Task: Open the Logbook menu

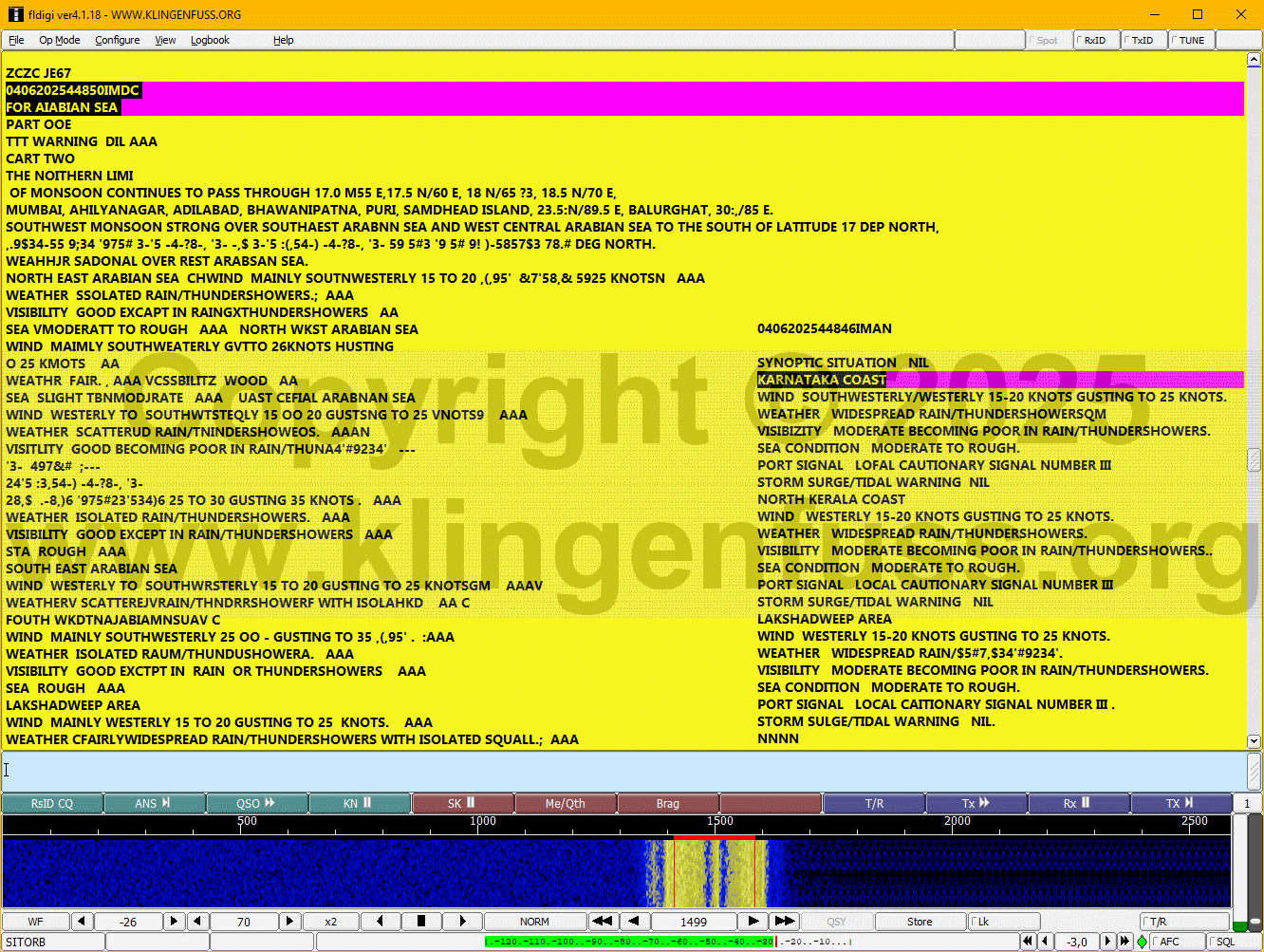Action: (210, 41)
